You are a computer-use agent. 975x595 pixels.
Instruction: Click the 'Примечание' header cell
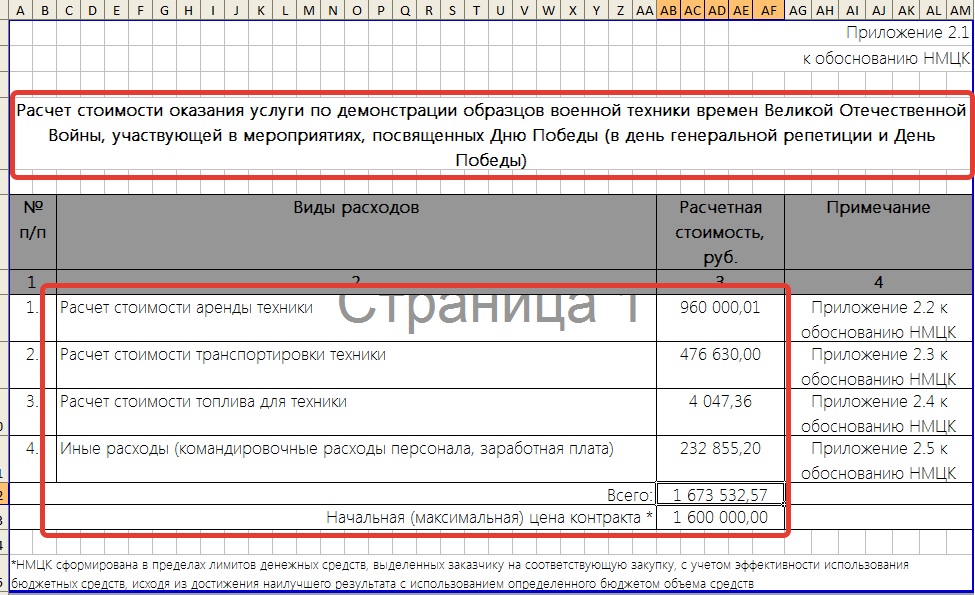point(878,208)
